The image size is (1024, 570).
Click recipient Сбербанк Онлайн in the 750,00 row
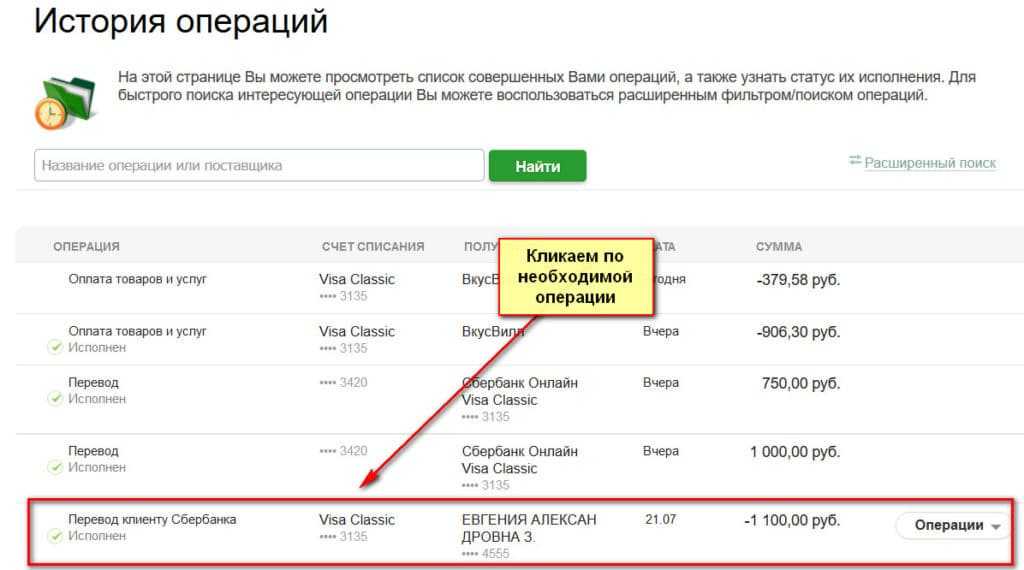coord(520,383)
